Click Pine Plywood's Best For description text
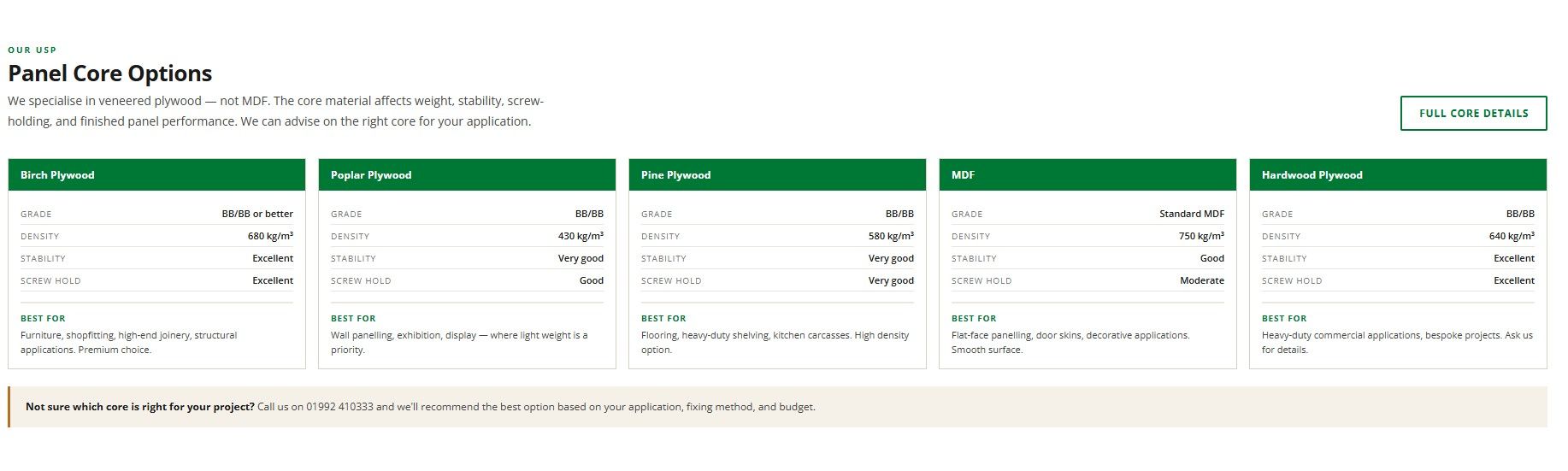Viewport: 1568px width, 471px height. [x=775, y=342]
